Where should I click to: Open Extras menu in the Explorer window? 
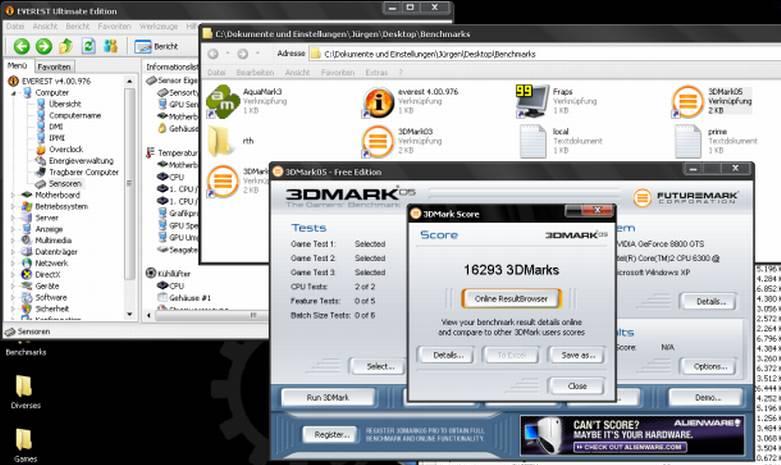point(376,72)
